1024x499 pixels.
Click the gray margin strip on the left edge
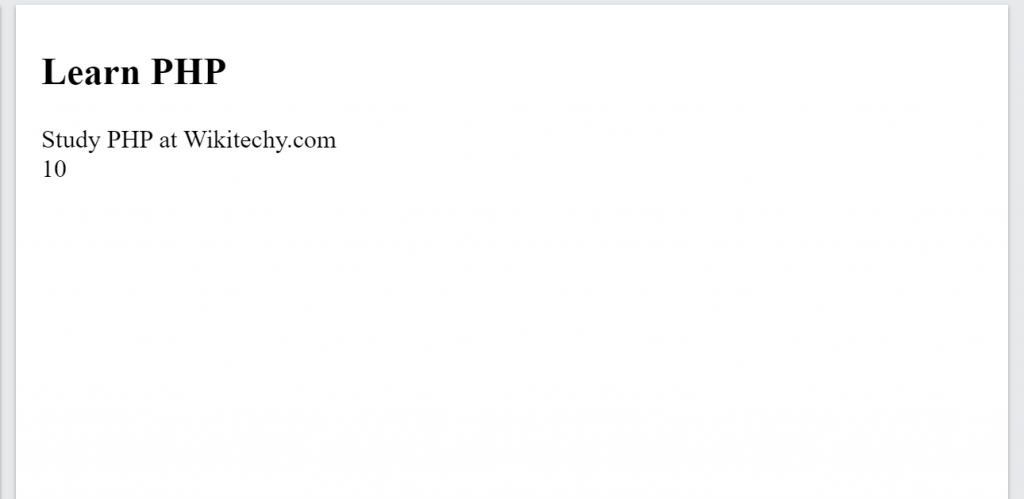pos(7,250)
